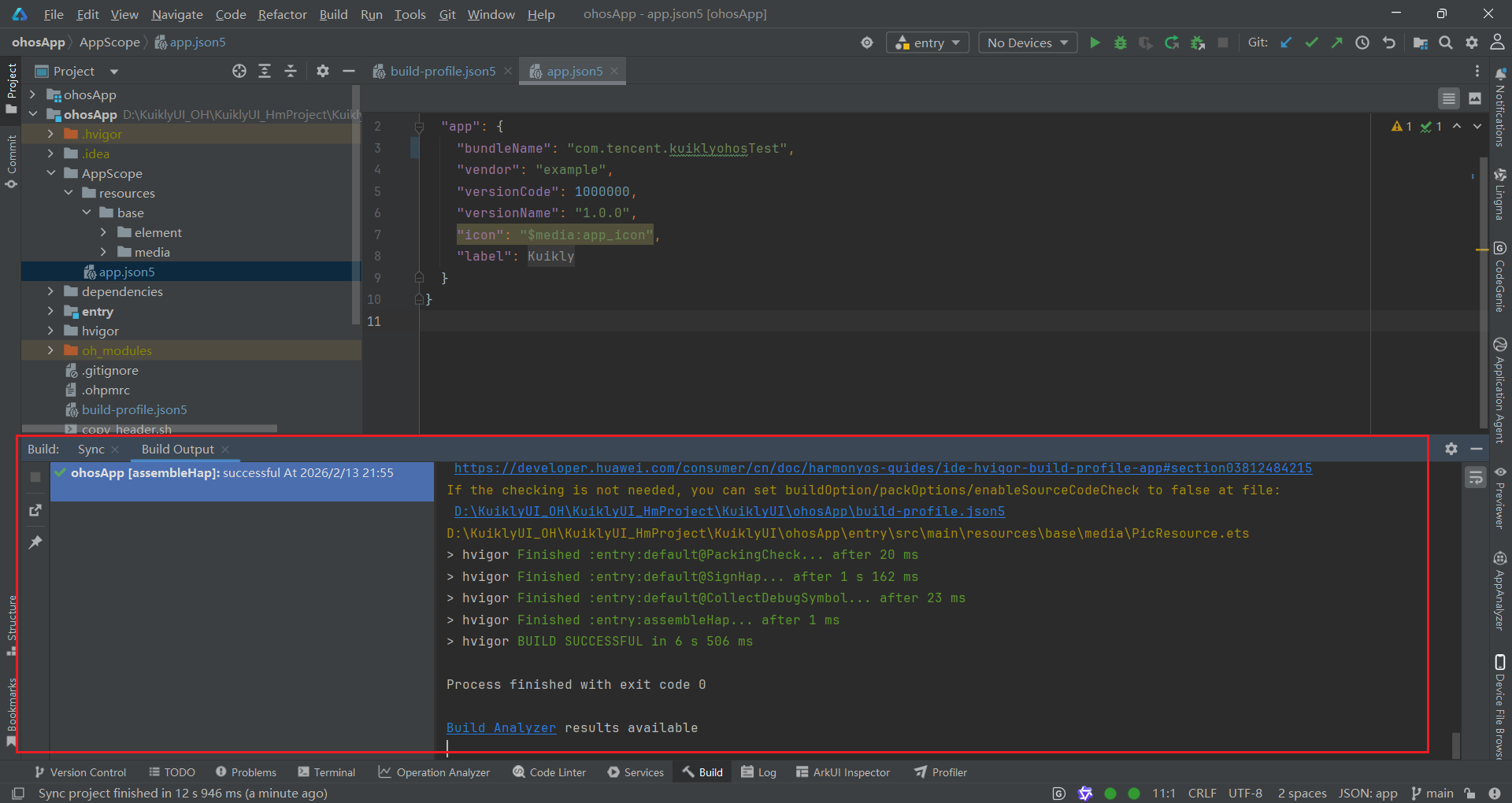Toggle soft-wrap in build output

1476,477
